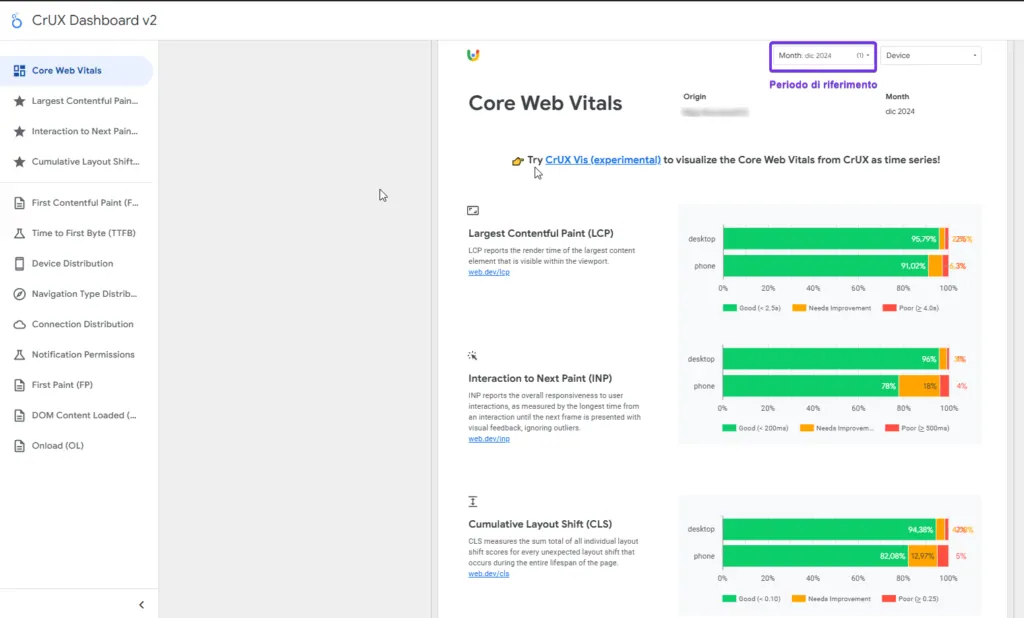Click the Time to First Byte flask icon

click(20, 233)
